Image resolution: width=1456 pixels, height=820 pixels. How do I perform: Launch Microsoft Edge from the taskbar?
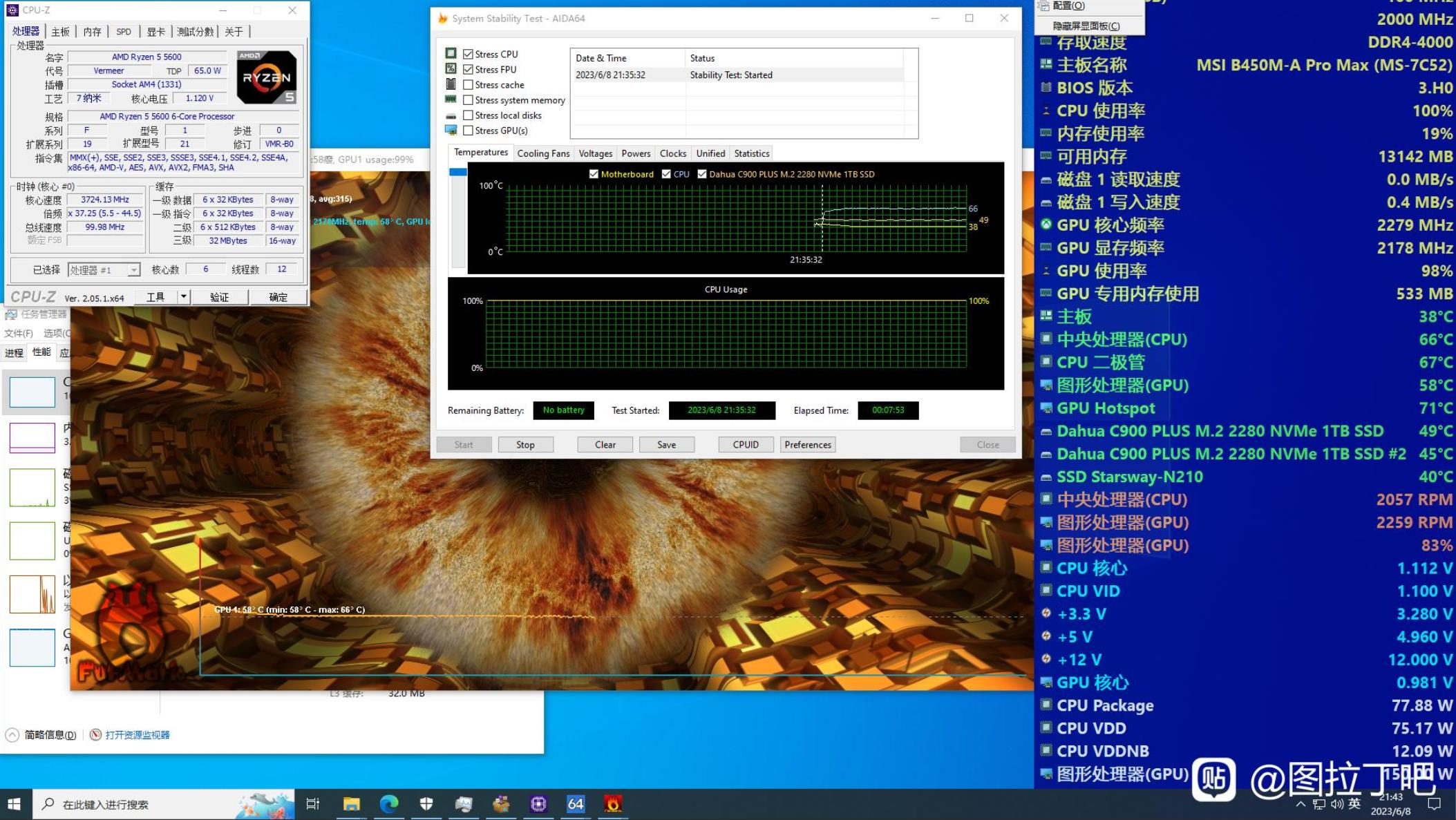click(x=389, y=804)
